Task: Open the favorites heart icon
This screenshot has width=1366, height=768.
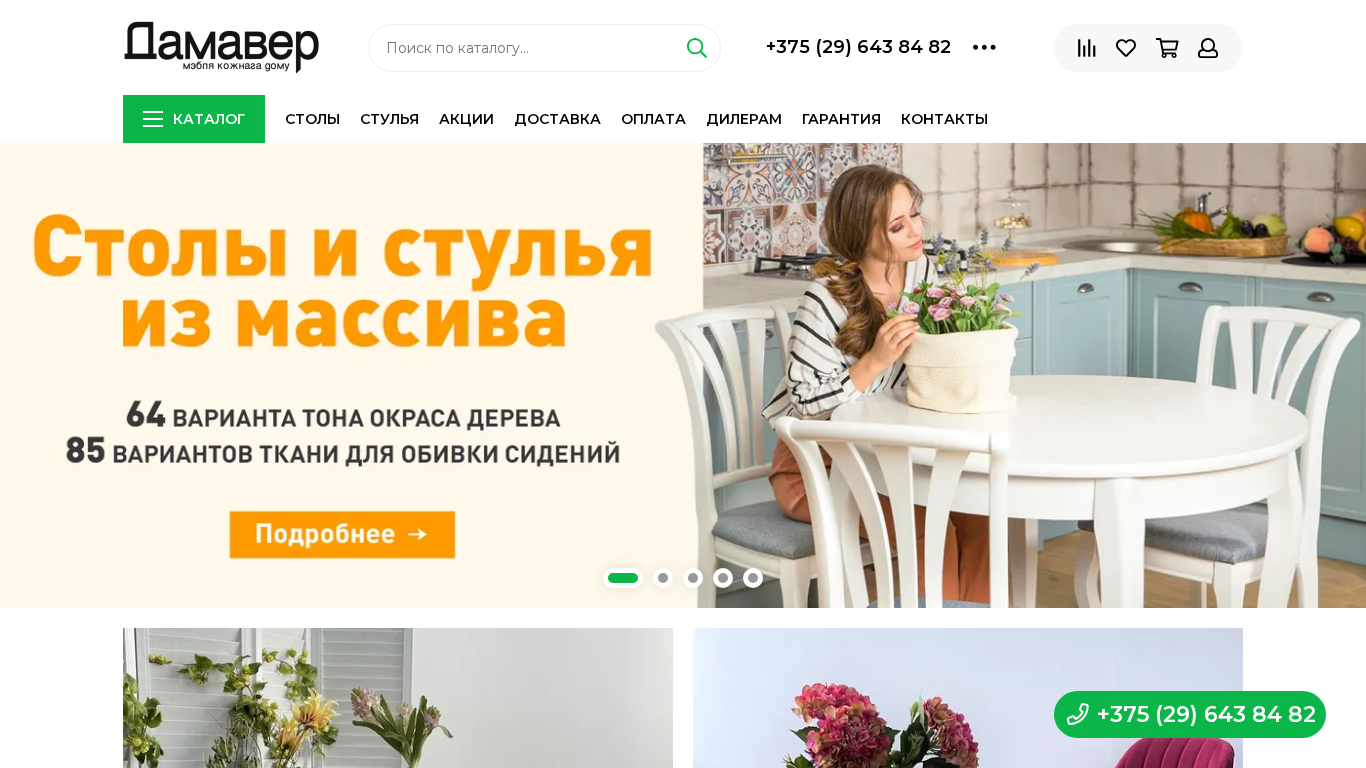Action: 1126,48
